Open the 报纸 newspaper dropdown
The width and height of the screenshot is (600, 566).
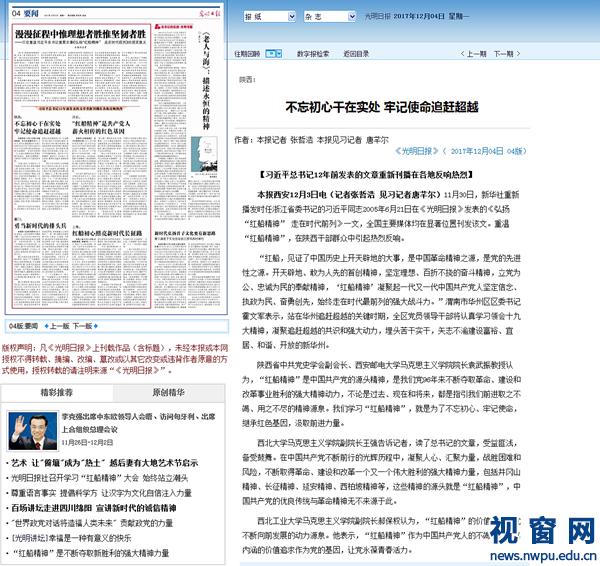[270, 16]
